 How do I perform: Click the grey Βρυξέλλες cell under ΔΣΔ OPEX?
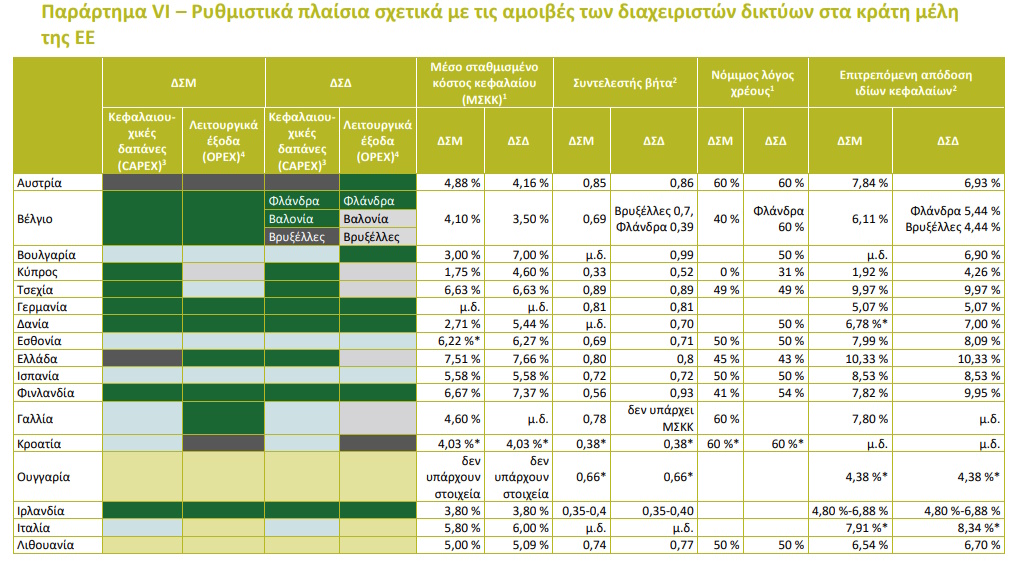pyautogui.click(x=371, y=237)
